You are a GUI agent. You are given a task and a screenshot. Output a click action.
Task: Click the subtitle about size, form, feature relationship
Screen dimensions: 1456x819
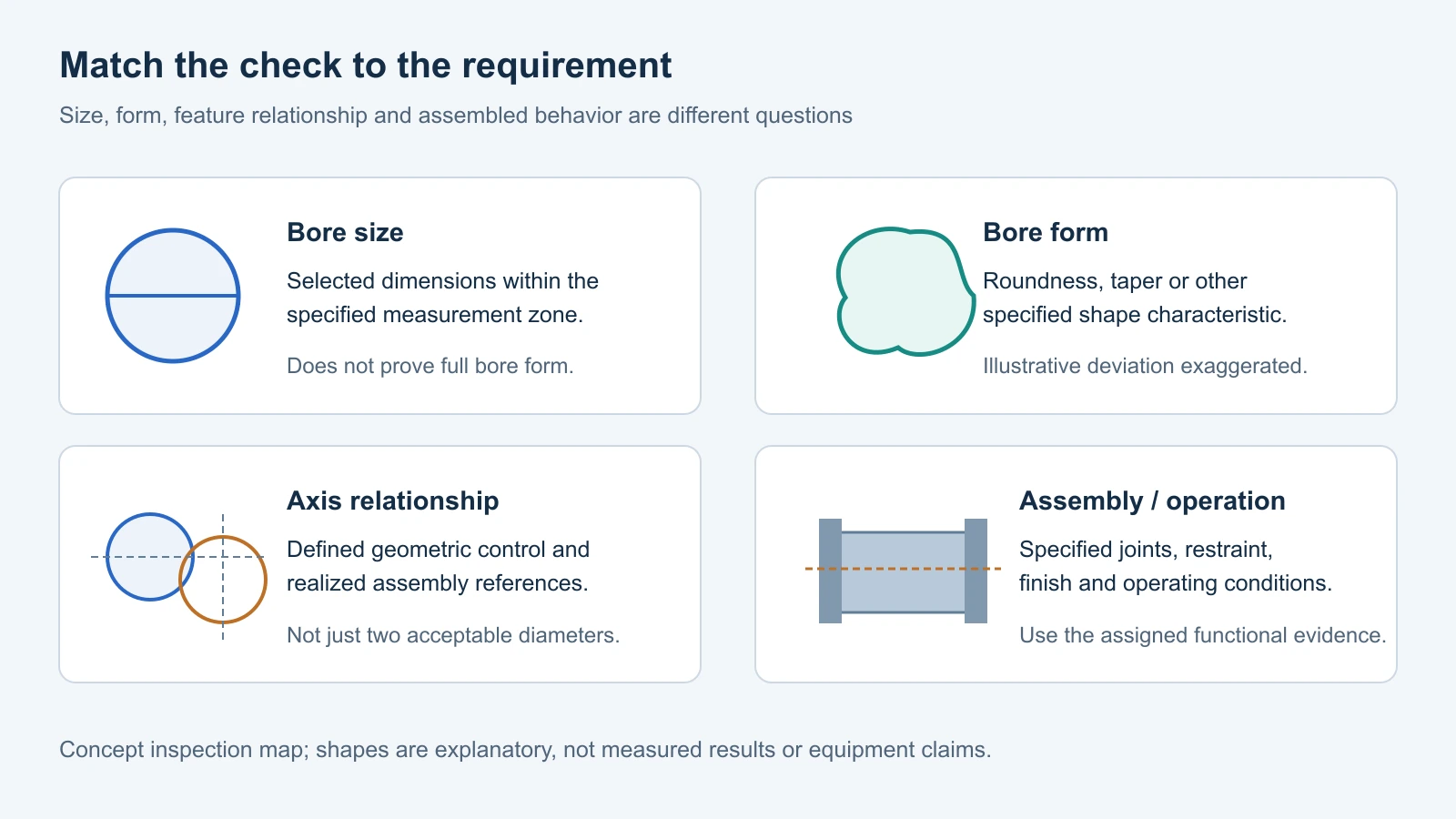coord(456,116)
